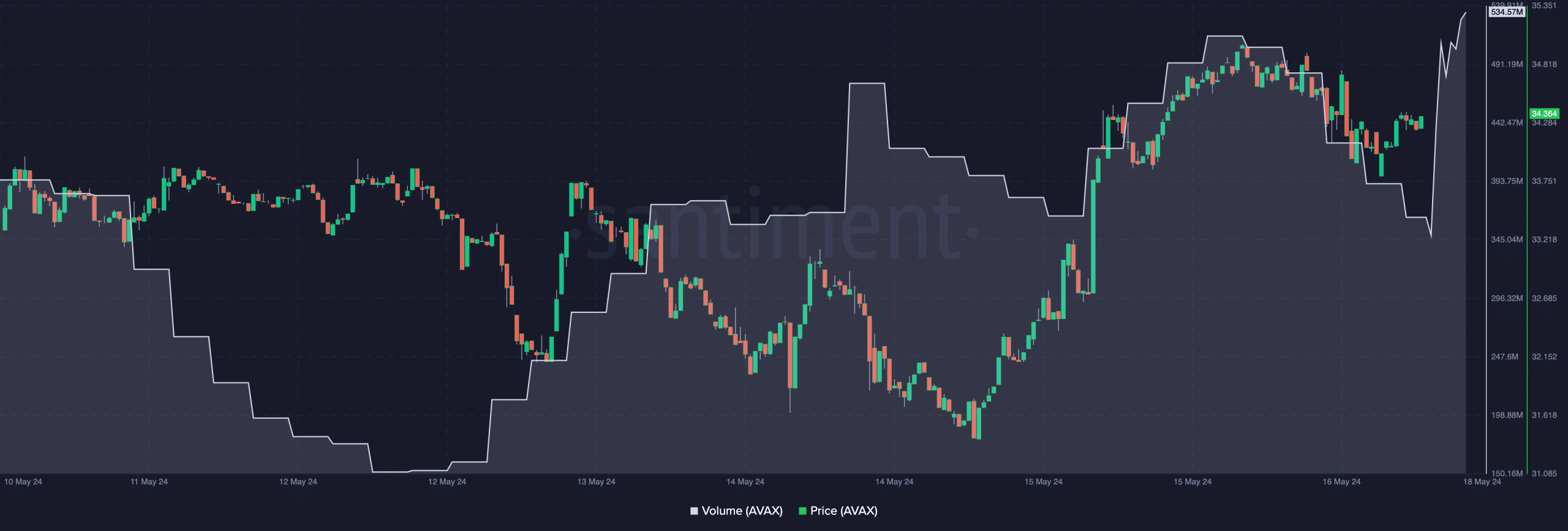Click the 33.218 price axis value
1568x531 pixels.
tap(1544, 239)
